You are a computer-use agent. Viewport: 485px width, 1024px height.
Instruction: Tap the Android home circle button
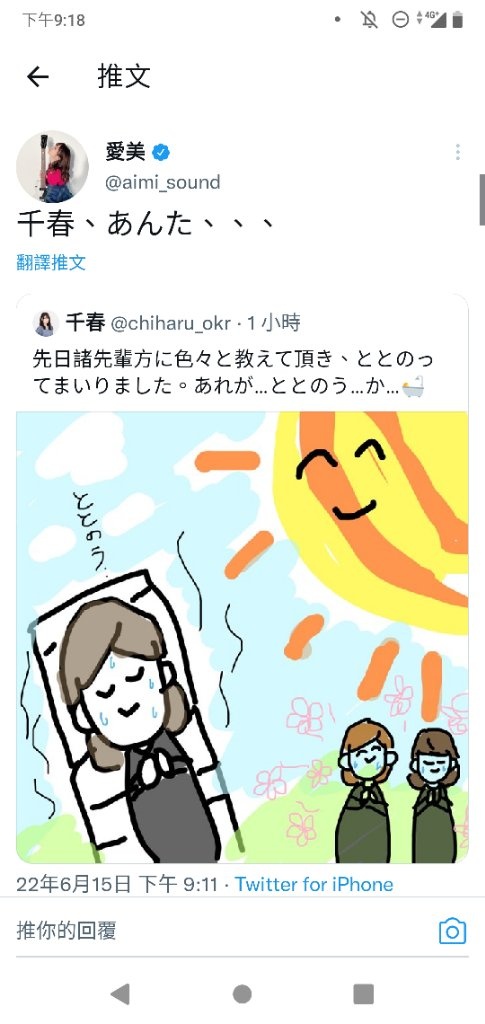pyautogui.click(x=242, y=994)
